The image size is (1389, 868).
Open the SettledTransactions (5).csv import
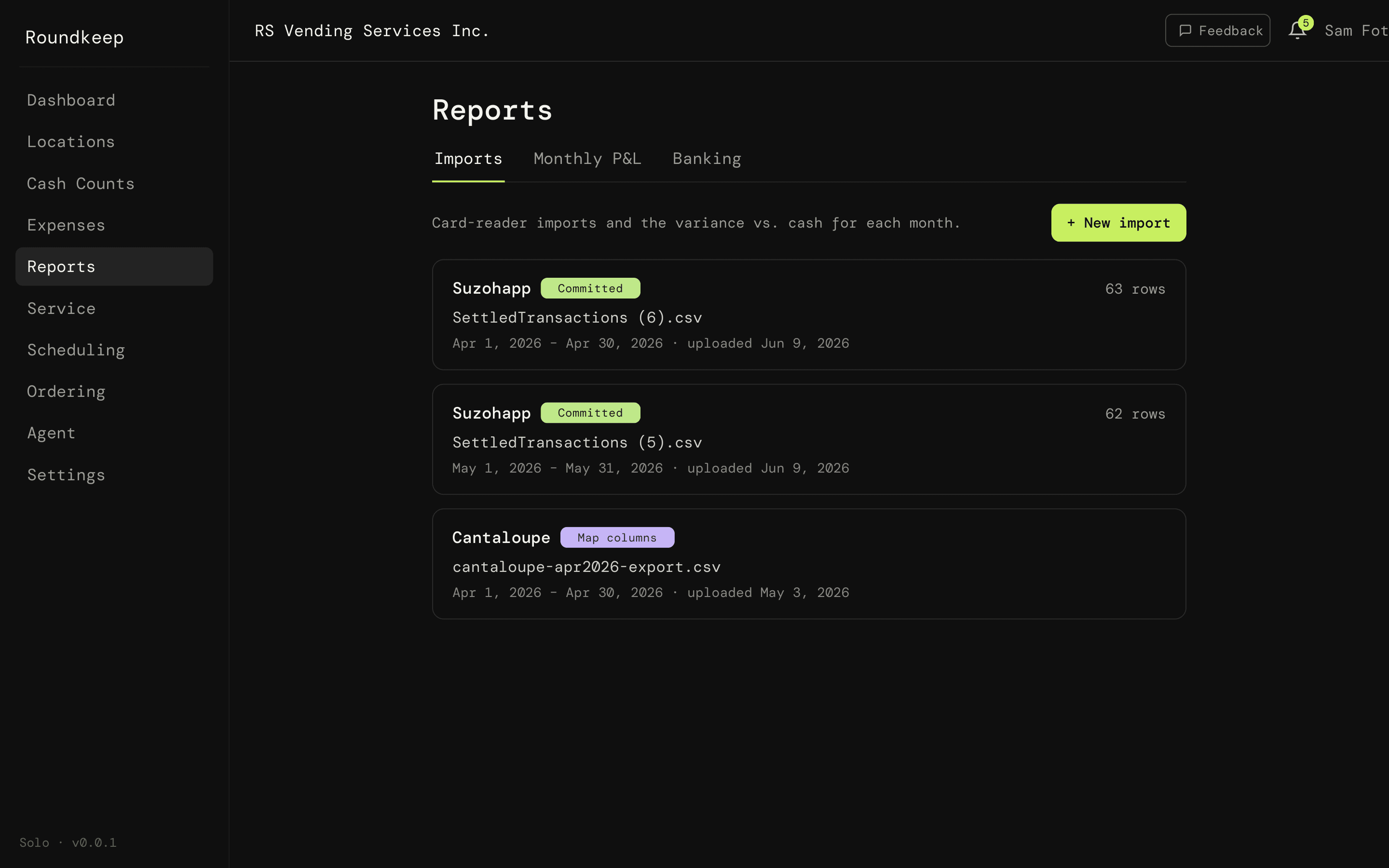[x=809, y=439]
